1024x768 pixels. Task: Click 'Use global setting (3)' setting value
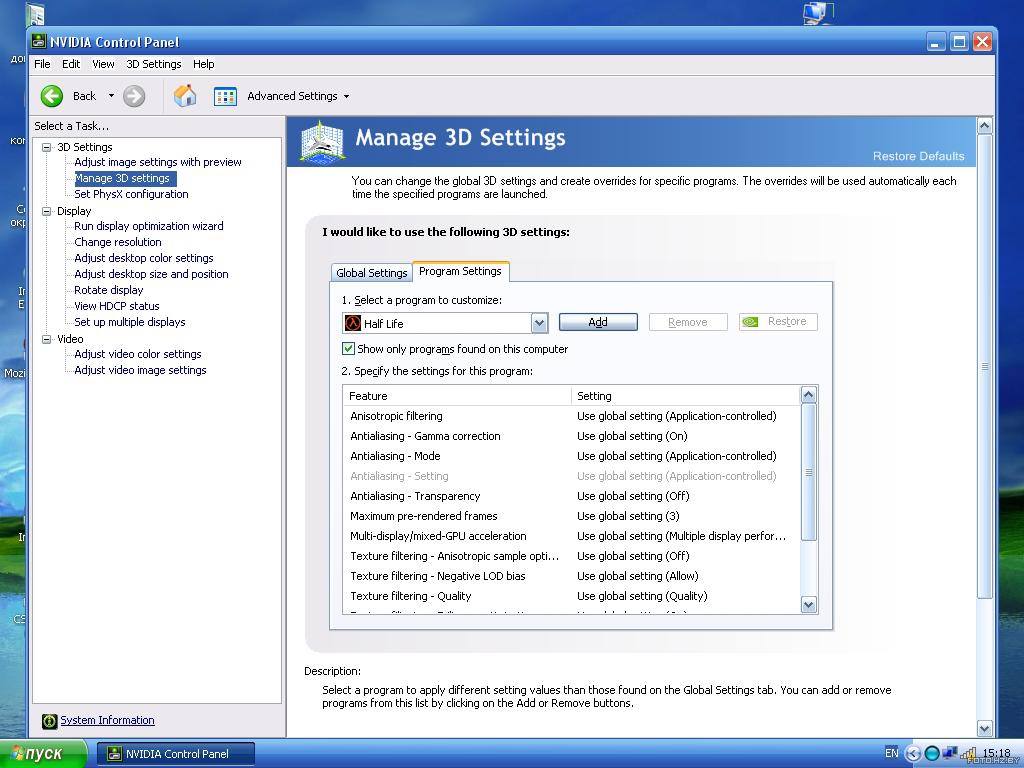pyautogui.click(x=628, y=516)
